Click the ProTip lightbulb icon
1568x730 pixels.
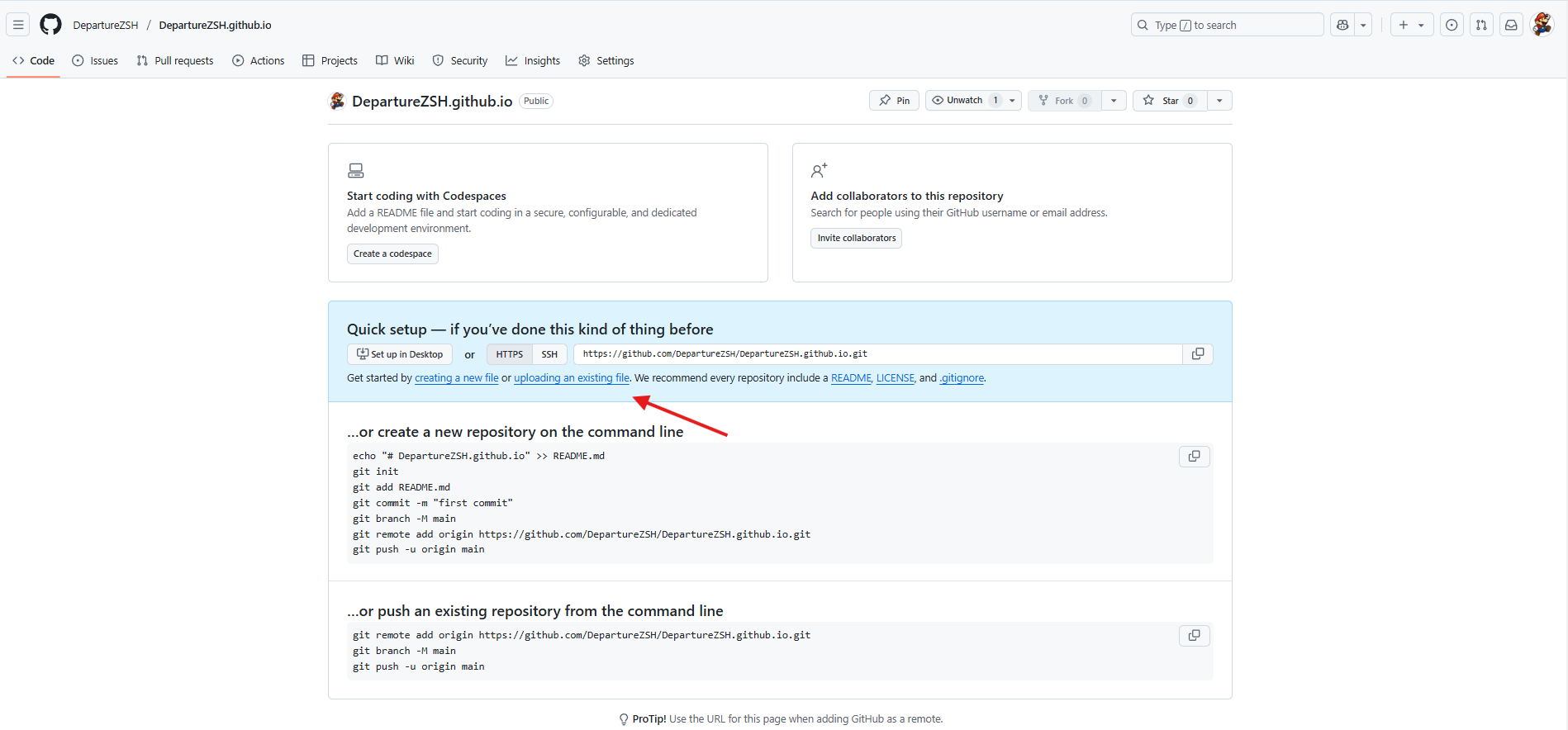coord(624,719)
